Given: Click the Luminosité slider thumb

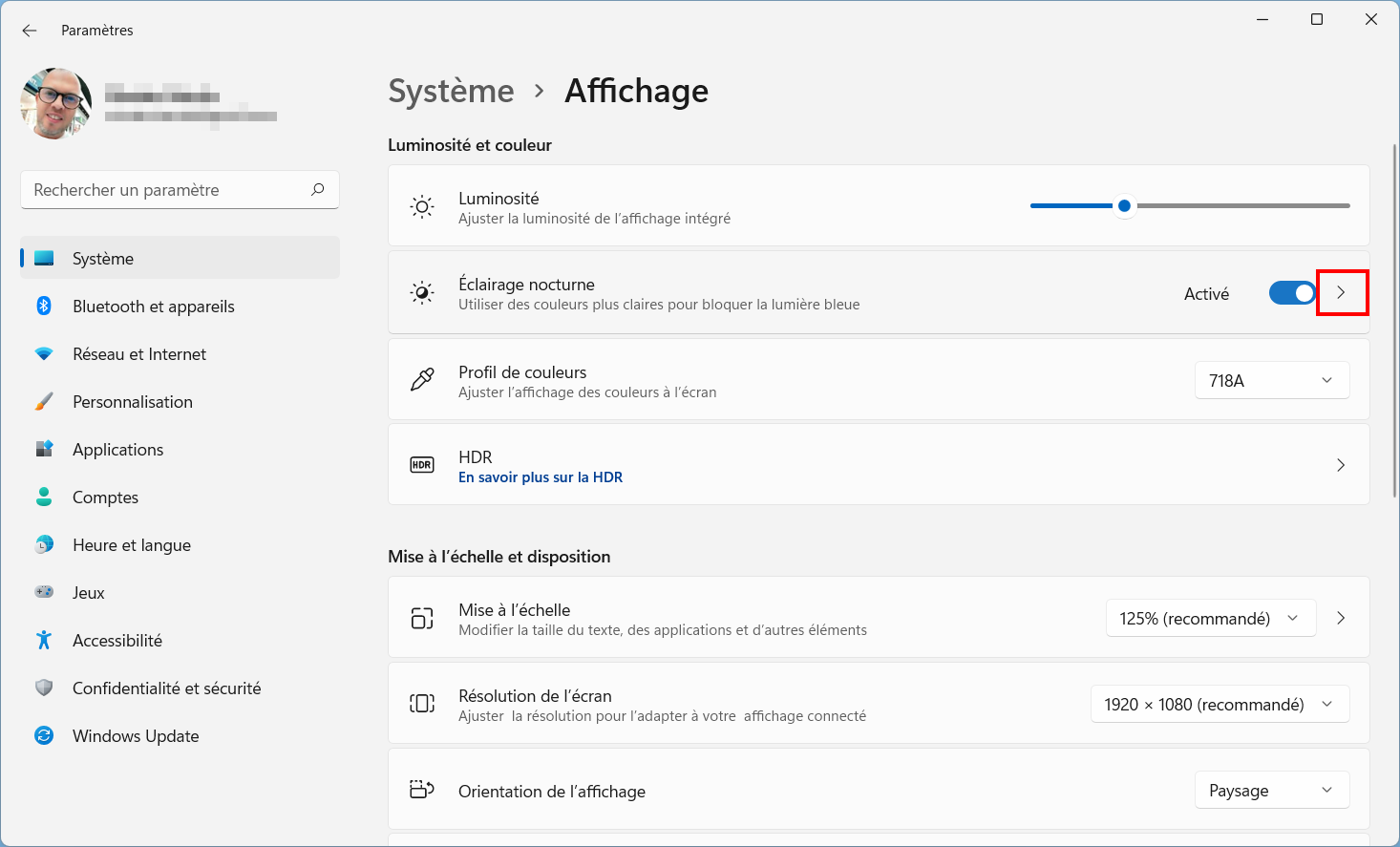Looking at the screenshot, I should [1125, 205].
